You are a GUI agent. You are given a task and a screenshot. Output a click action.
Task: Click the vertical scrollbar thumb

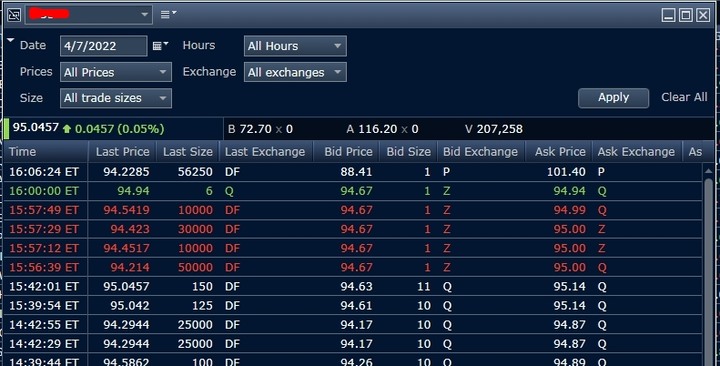coord(709,271)
